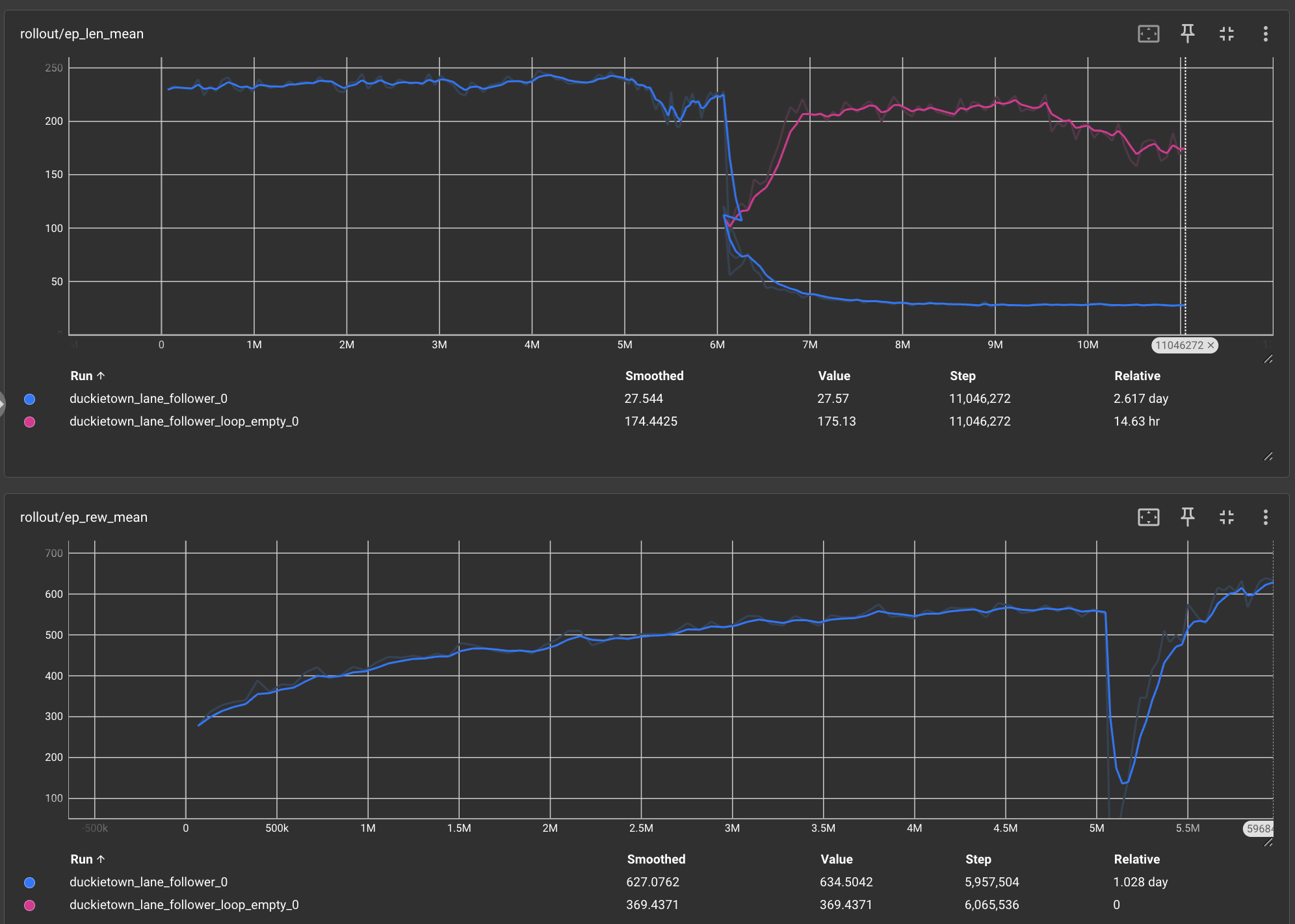Click the Smoothed column header in top table

point(654,376)
